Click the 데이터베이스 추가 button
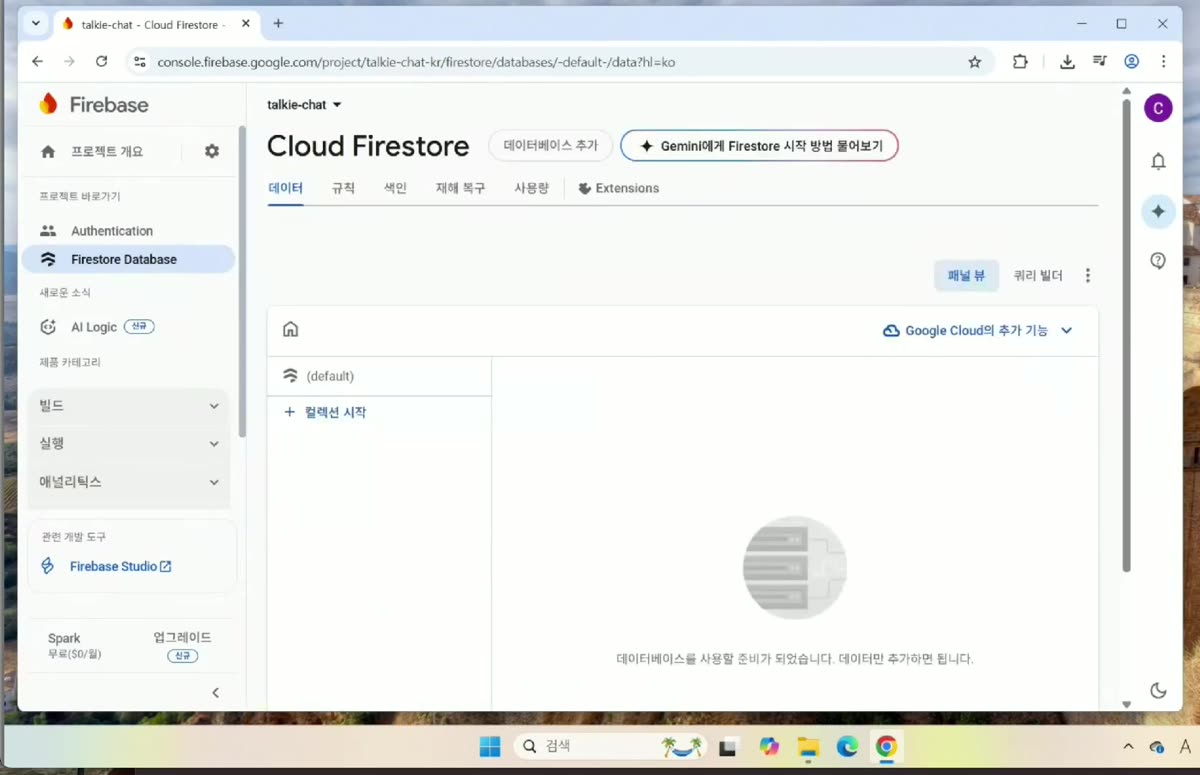The image size is (1200, 775). (550, 146)
